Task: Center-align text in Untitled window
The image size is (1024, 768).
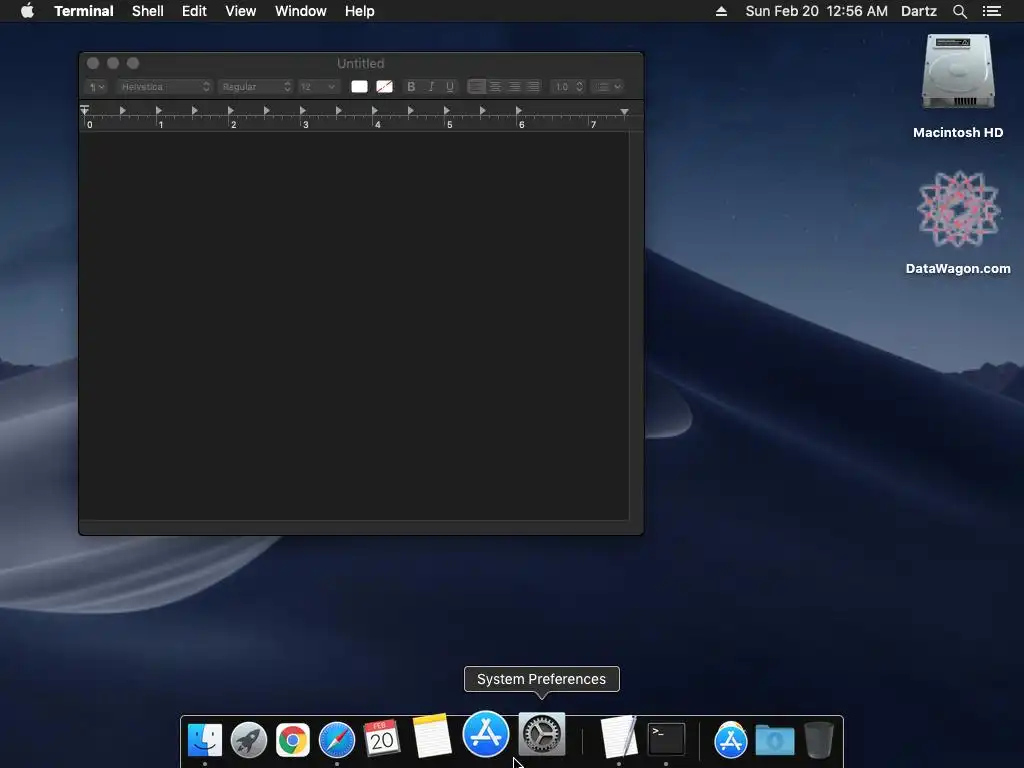Action: [x=496, y=86]
